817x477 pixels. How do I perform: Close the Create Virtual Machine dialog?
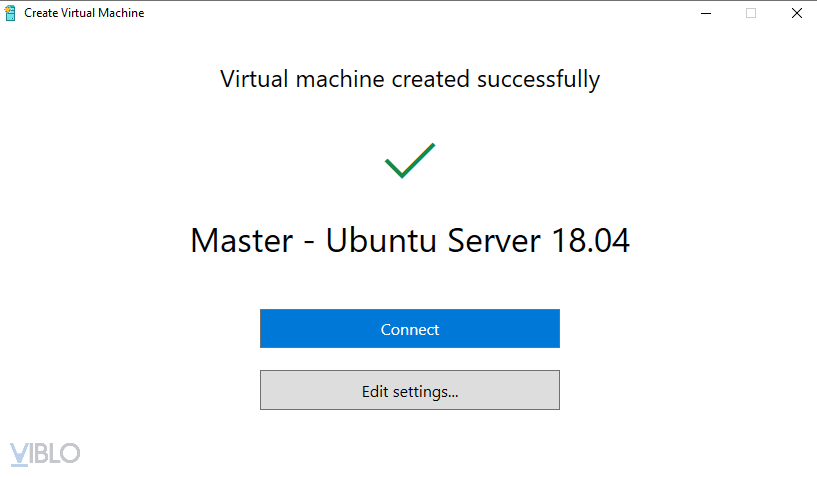click(796, 13)
